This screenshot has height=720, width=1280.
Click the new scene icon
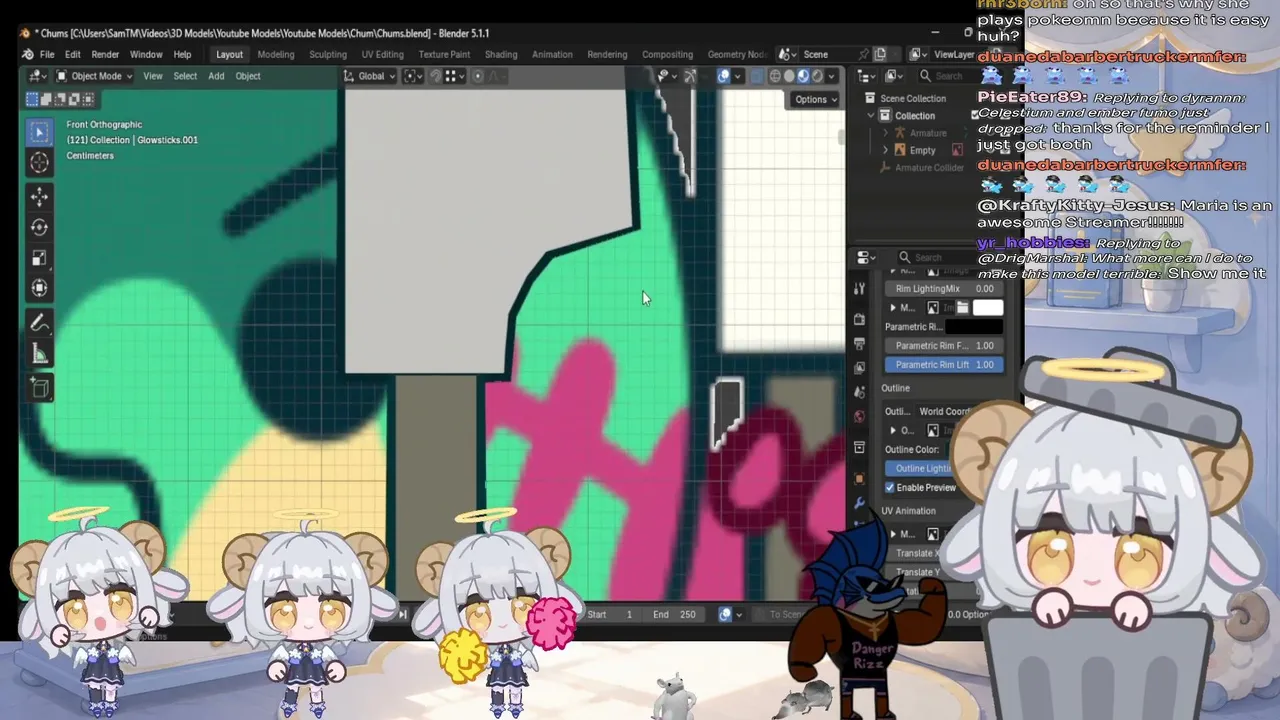(880, 54)
